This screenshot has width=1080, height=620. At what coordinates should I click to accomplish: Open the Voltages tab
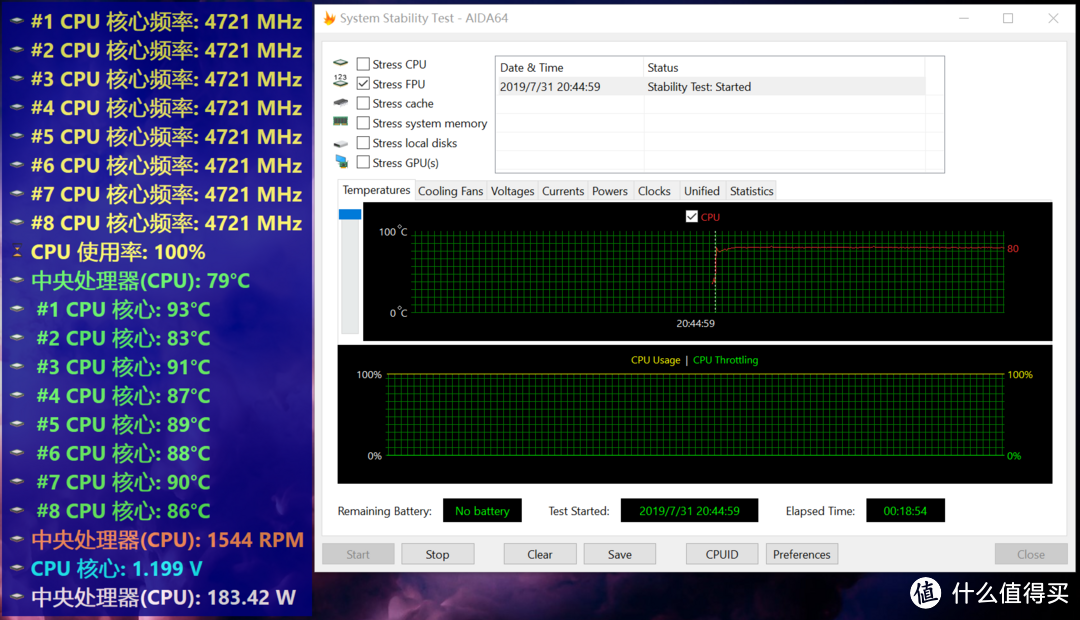tap(512, 192)
